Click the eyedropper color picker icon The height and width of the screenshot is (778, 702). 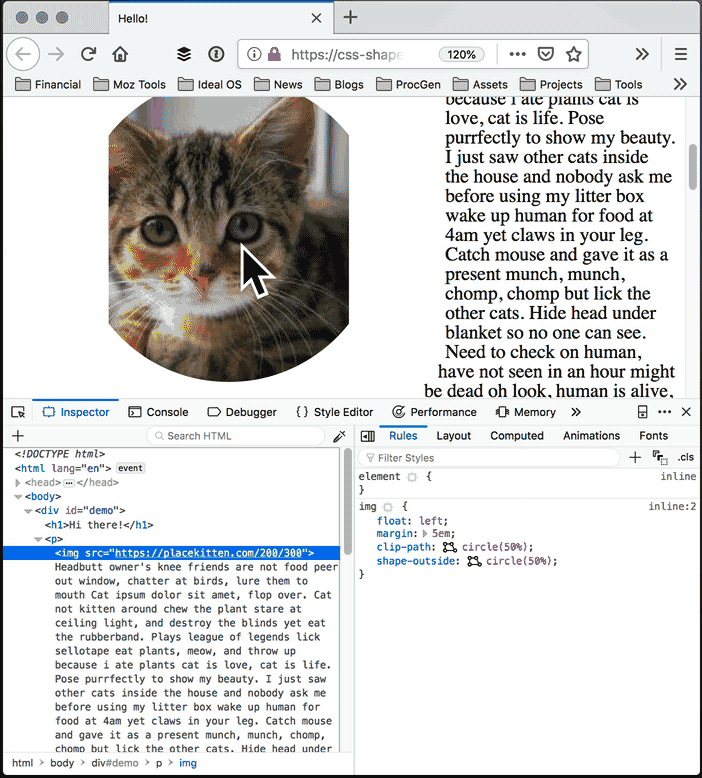[x=339, y=436]
